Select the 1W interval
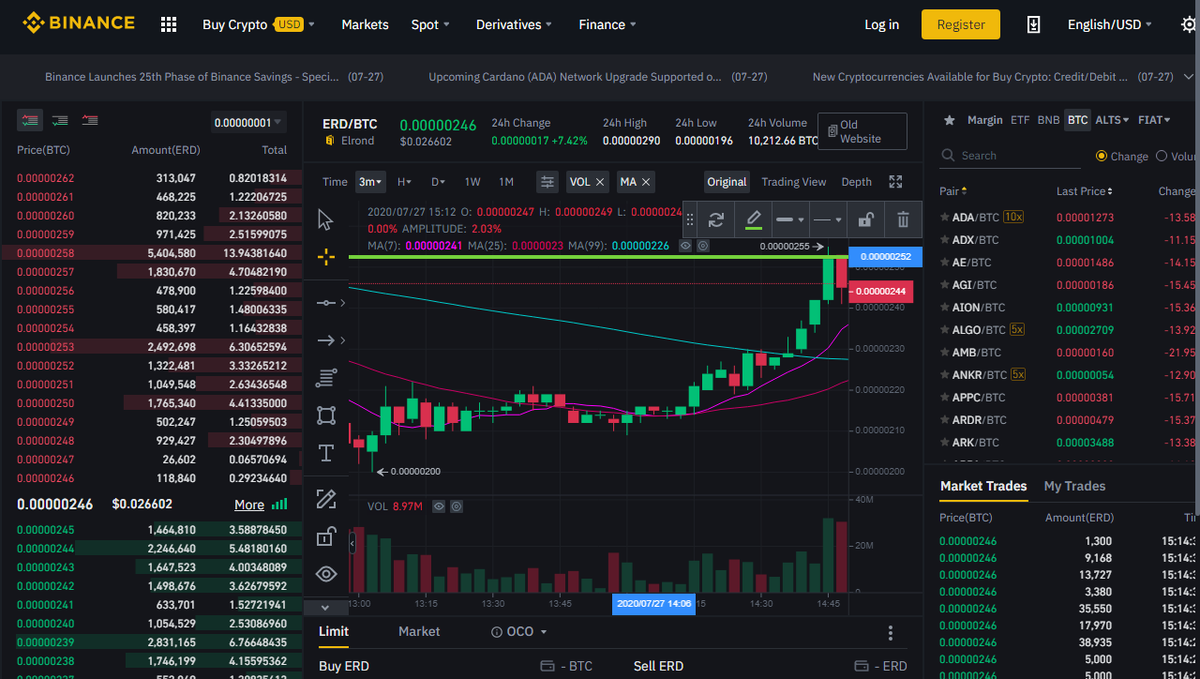Screen dimensions: 1200x679 473,182
